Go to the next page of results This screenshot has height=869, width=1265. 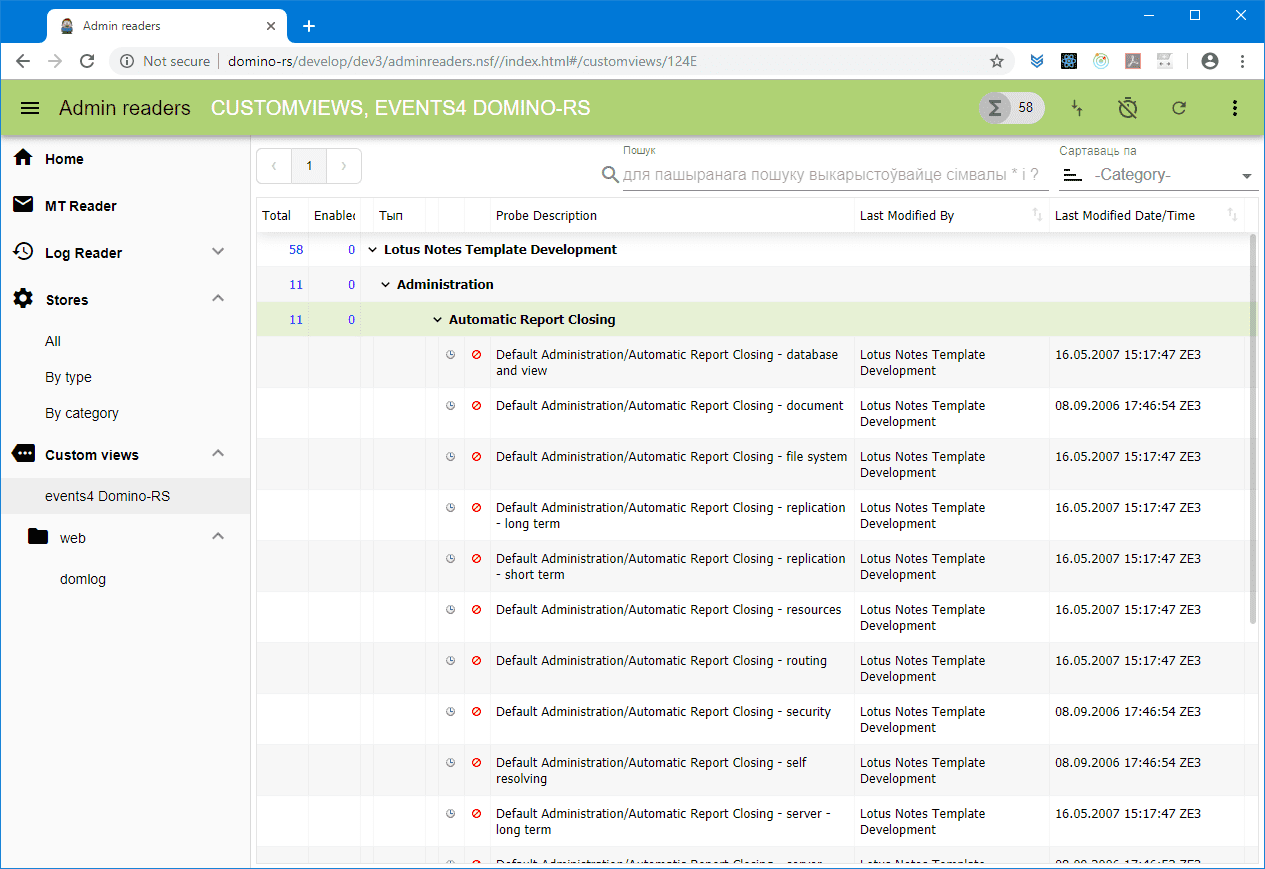pos(344,166)
